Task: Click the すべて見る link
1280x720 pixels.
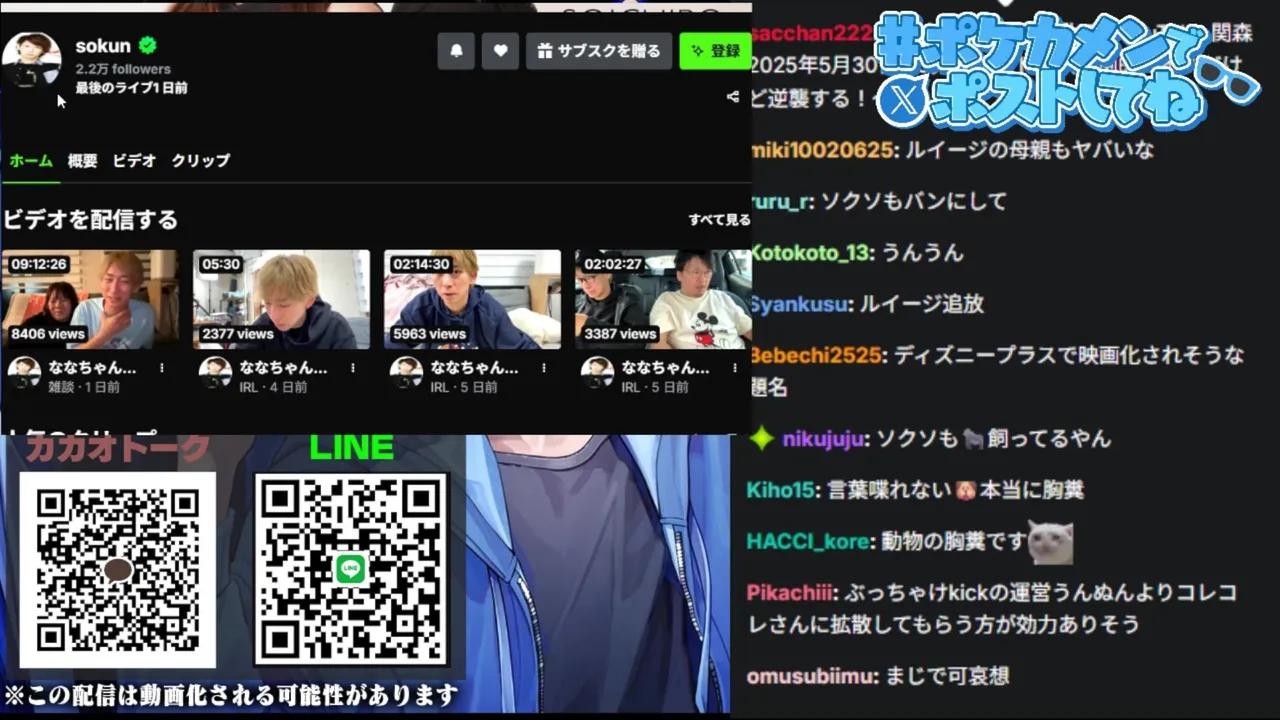Action: [719, 219]
